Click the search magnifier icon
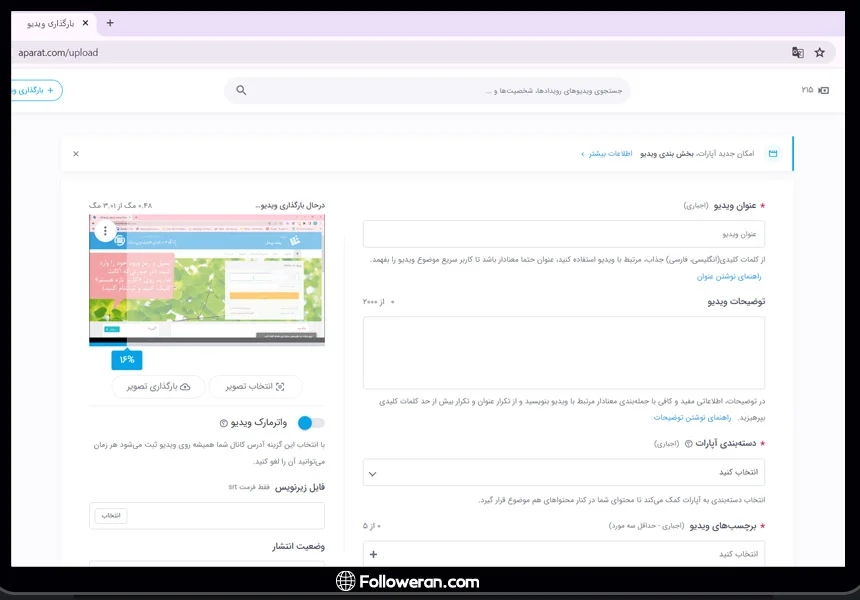 pyautogui.click(x=241, y=90)
